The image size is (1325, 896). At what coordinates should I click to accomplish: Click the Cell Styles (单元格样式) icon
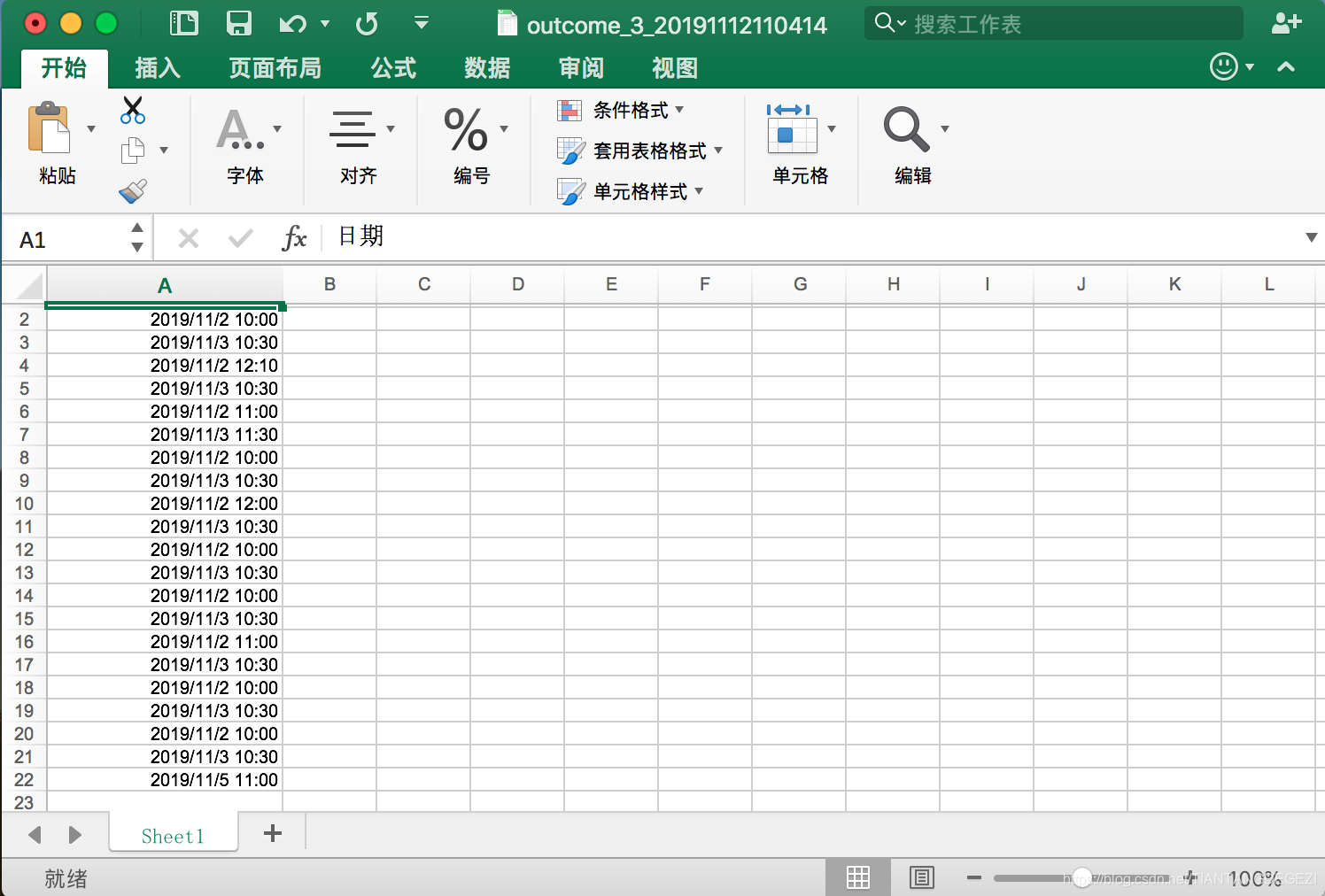[x=570, y=191]
